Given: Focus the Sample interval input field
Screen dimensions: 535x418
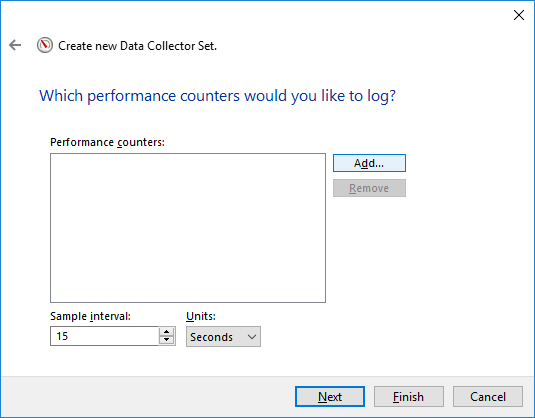Looking at the screenshot, I should [x=104, y=336].
